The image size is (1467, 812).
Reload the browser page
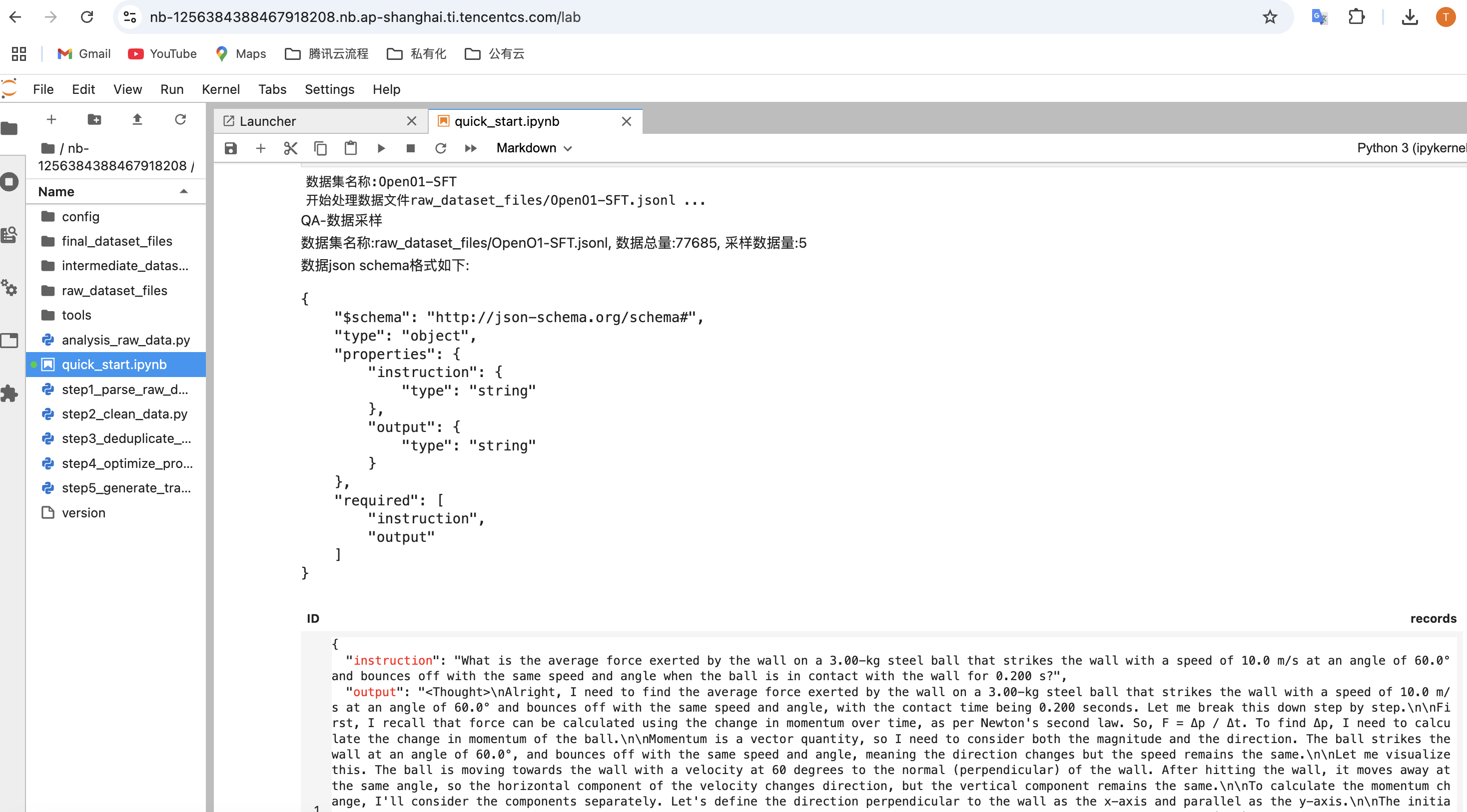click(x=86, y=17)
